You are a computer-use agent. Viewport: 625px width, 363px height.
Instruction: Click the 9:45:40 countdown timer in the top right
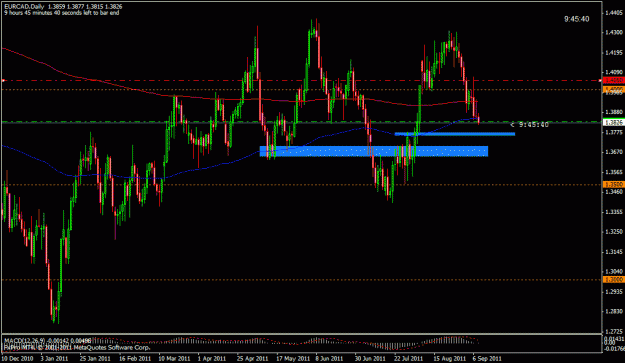pyautogui.click(x=576, y=19)
